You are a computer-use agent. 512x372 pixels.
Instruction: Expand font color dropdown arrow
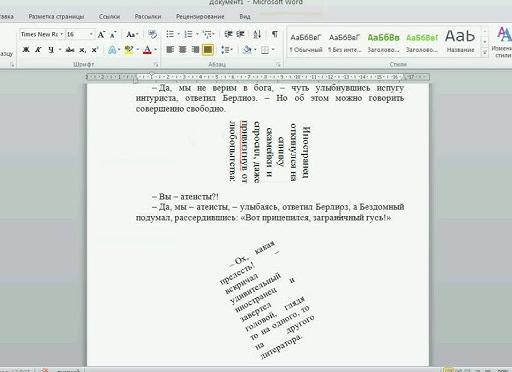point(155,50)
